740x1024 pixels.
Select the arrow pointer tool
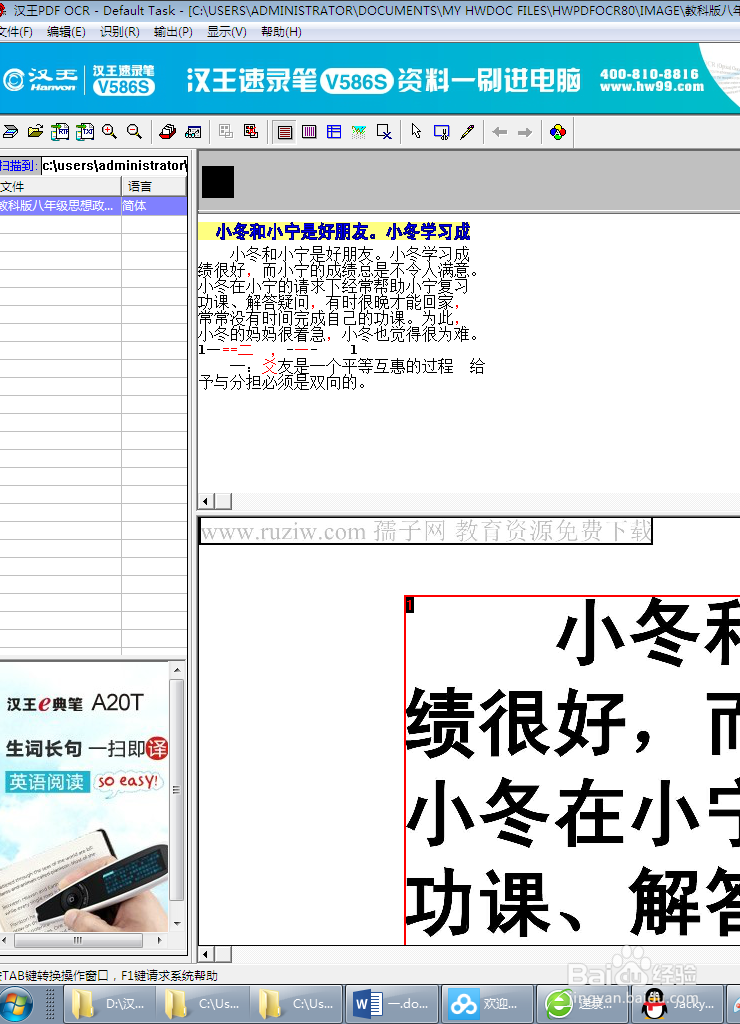tap(416, 132)
